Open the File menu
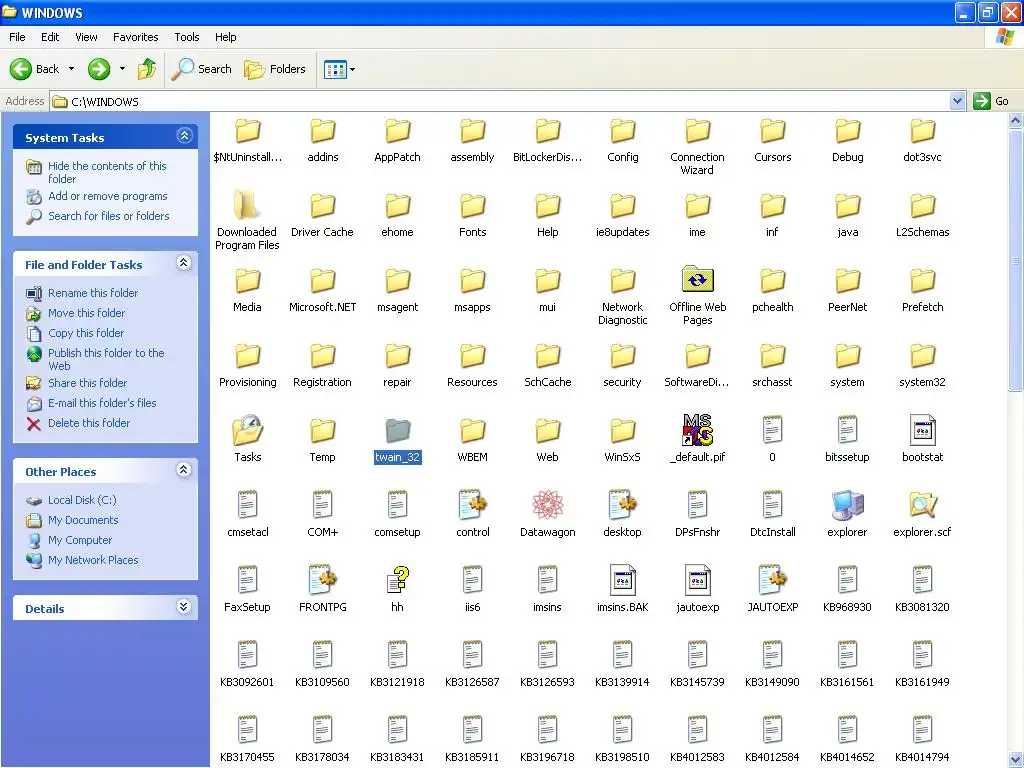Image resolution: width=1024 pixels, height=768 pixels. point(18,37)
